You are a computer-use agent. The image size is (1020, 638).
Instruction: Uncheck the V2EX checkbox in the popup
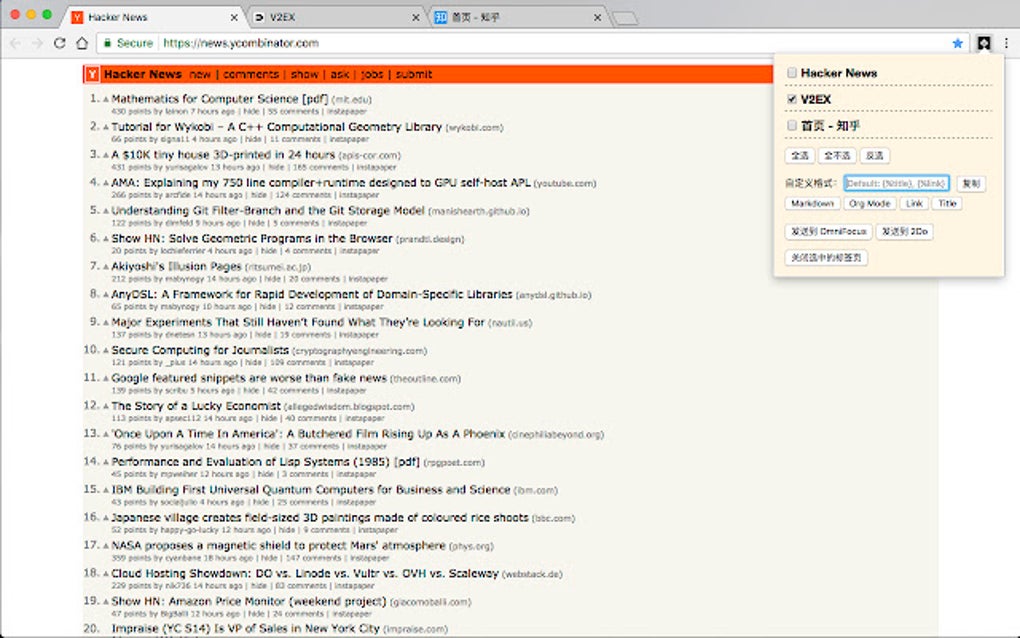(x=792, y=97)
